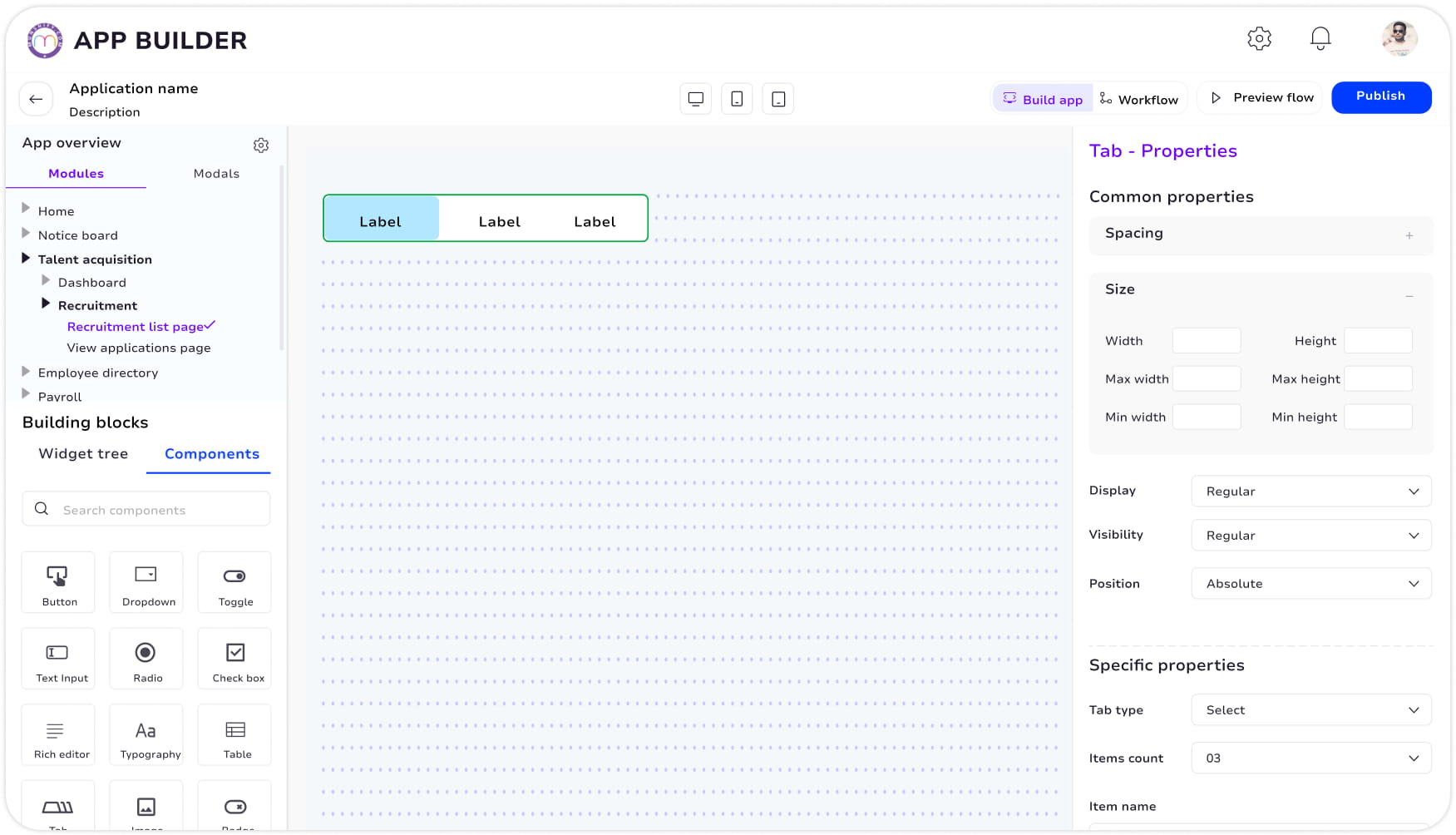Image resolution: width=1456 pixels, height=835 pixels.
Task: Switch to the Widget tree tab
Action: 83,454
